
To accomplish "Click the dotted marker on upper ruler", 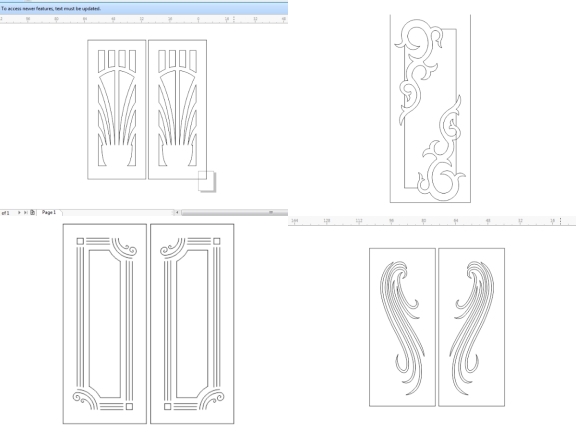I will [x=234, y=19].
